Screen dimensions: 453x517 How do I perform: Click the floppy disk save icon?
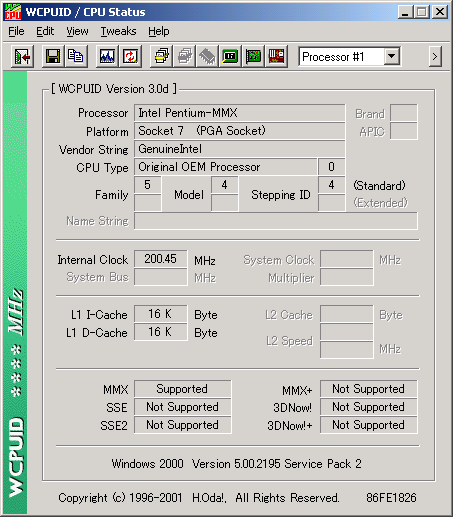click(x=53, y=57)
